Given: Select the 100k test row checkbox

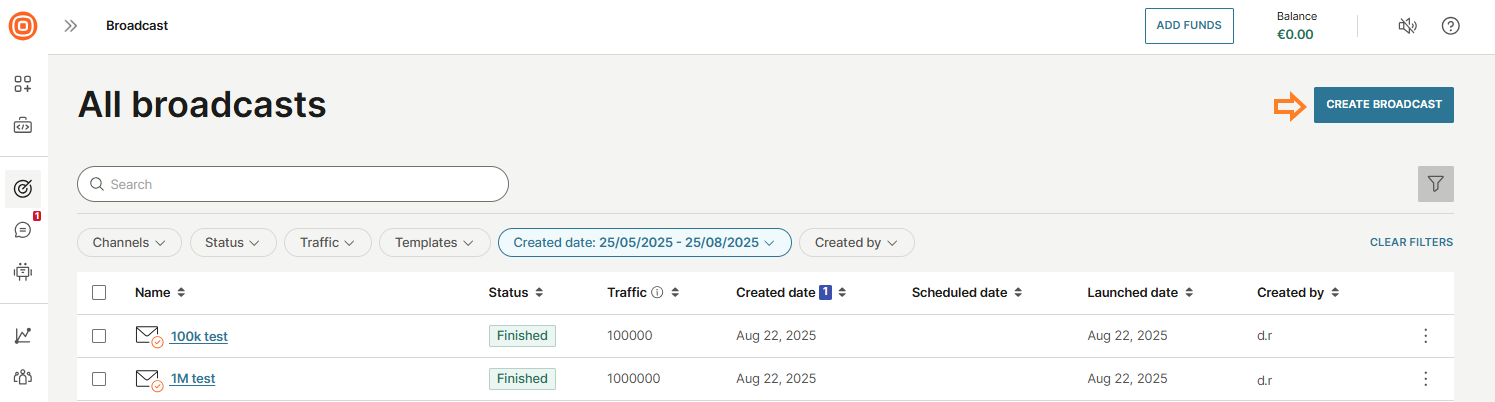Looking at the screenshot, I should pos(99,336).
